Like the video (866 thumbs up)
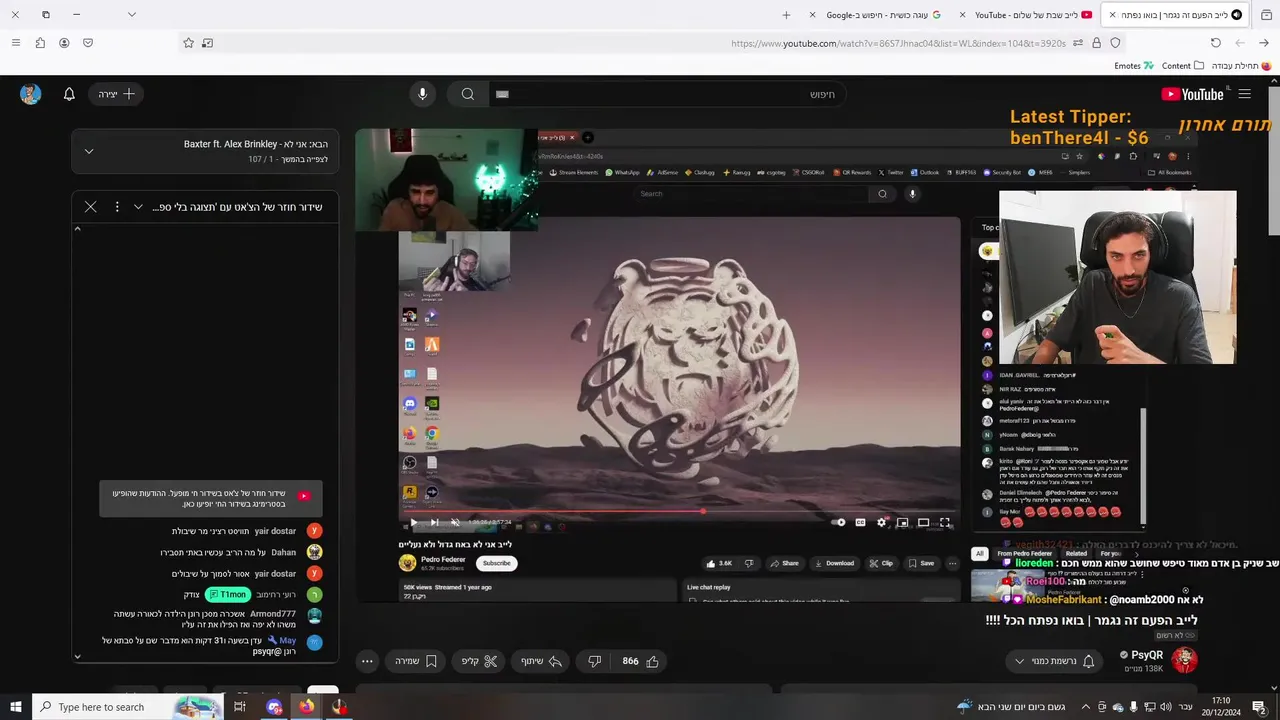Image resolution: width=1280 pixels, height=720 pixels. point(641,661)
